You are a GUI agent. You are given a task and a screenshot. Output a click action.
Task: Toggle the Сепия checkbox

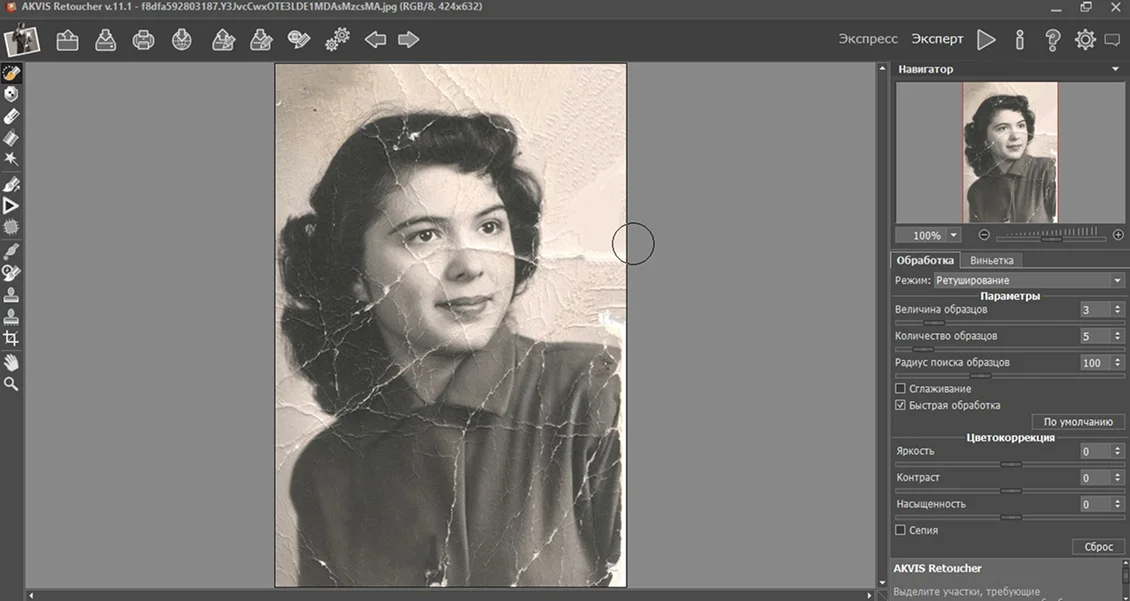click(x=900, y=530)
